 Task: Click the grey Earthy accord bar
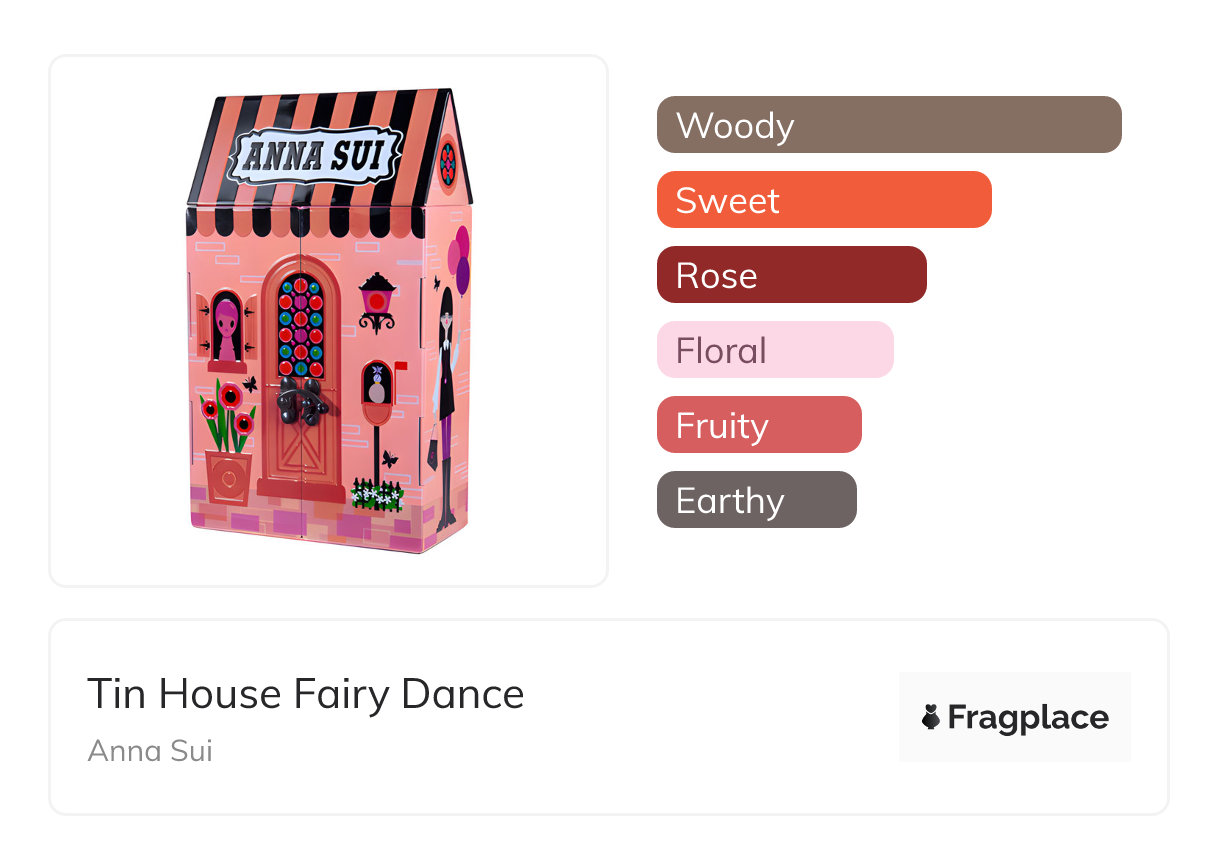tap(756, 500)
